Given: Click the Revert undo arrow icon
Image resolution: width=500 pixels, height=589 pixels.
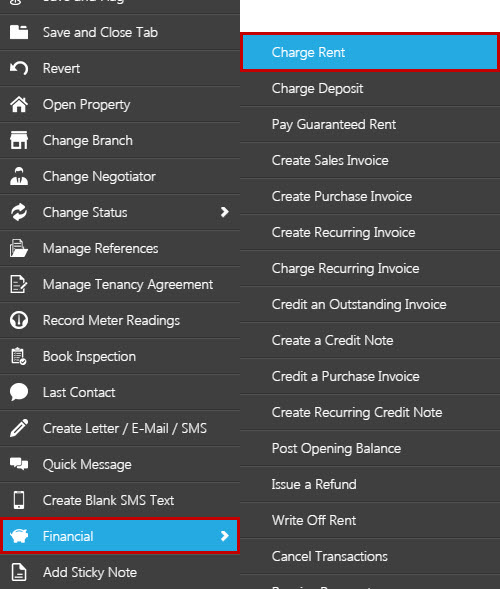Looking at the screenshot, I should (x=19, y=68).
